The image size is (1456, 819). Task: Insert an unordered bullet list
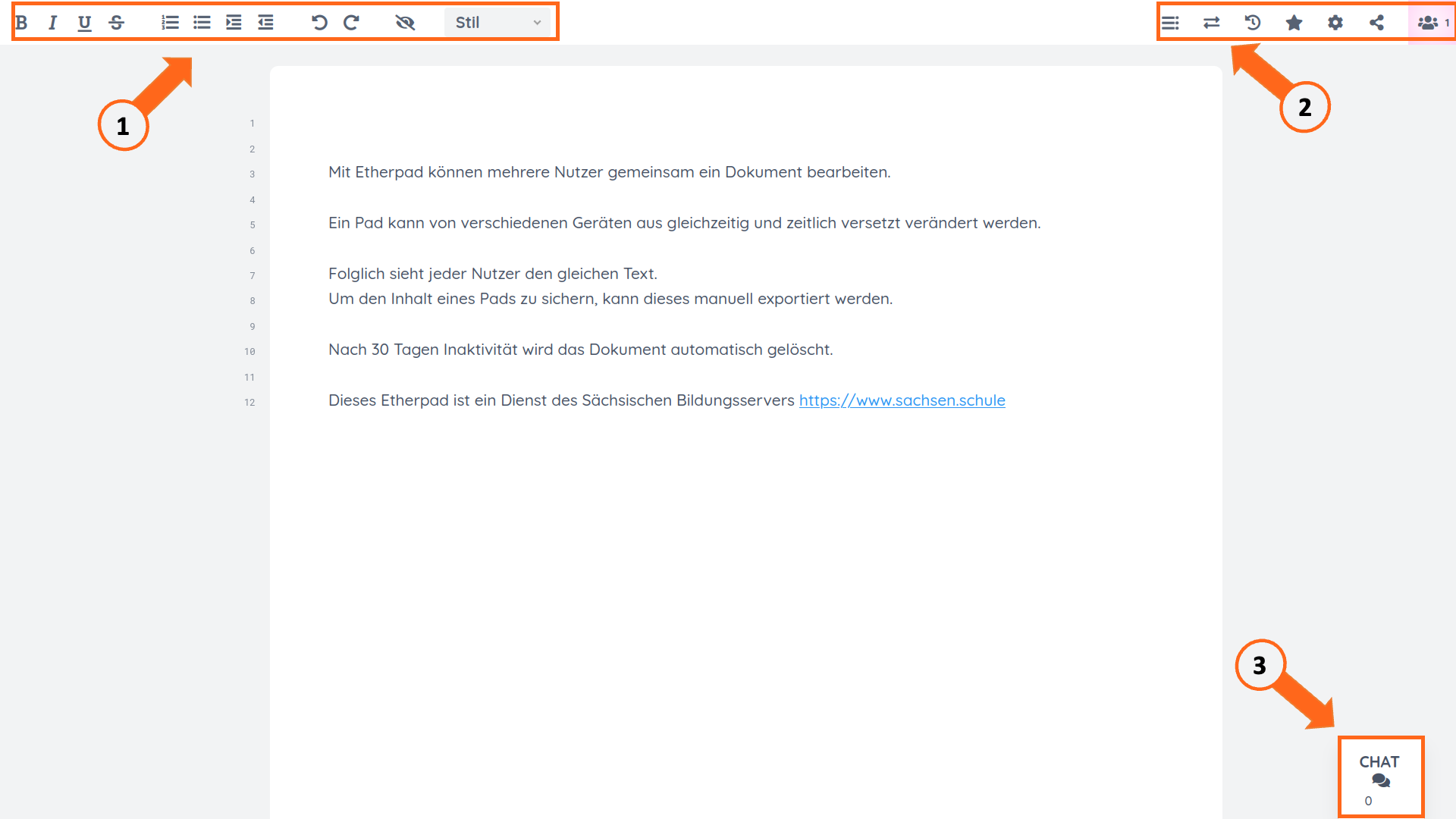click(202, 23)
